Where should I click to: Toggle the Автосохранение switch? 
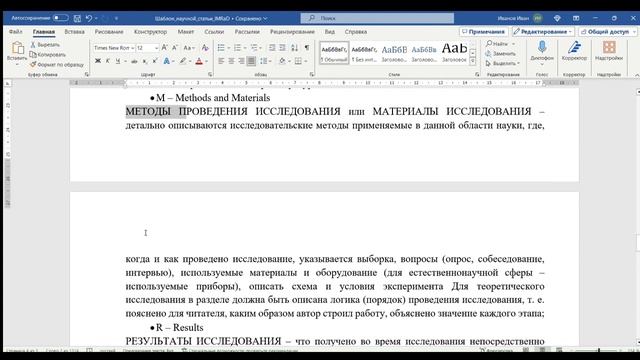coord(60,18)
